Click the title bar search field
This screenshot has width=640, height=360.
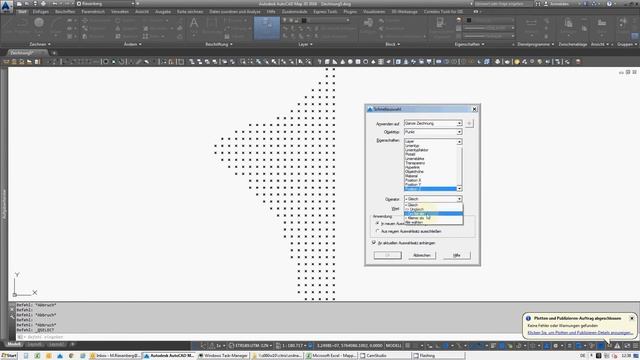(503, 4)
